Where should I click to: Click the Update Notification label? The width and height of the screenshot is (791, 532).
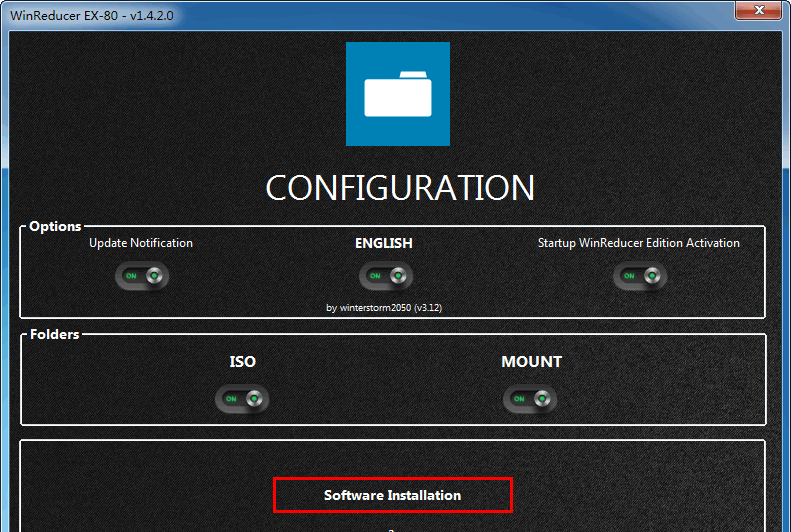pos(141,243)
